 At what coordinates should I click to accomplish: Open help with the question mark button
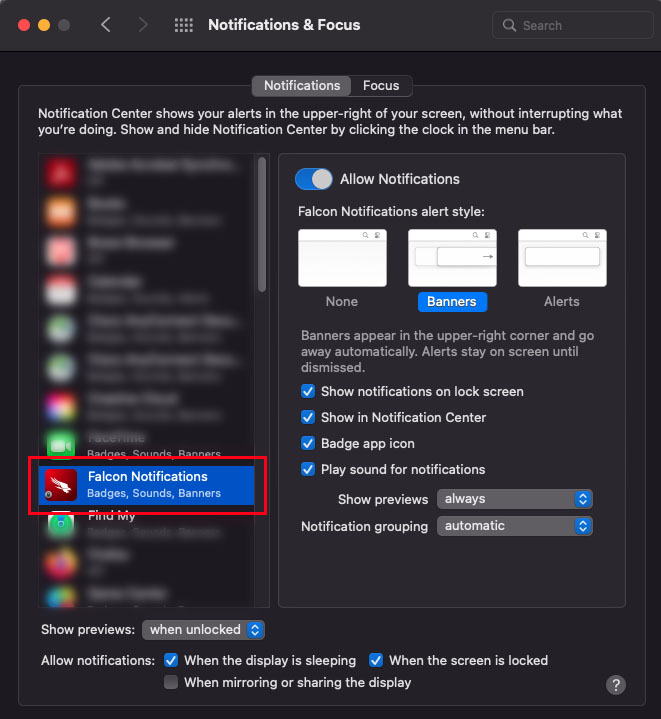(616, 685)
